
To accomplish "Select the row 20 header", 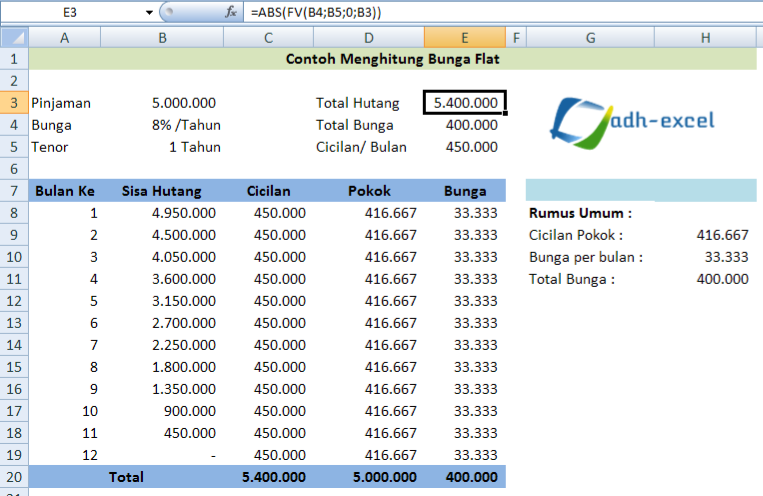I will [14, 477].
